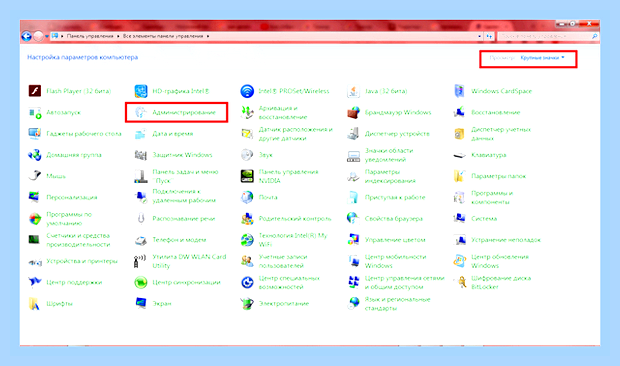This screenshot has height=366, width=620.
Task: Open Центр мобильности Windows link
Action: point(395,261)
